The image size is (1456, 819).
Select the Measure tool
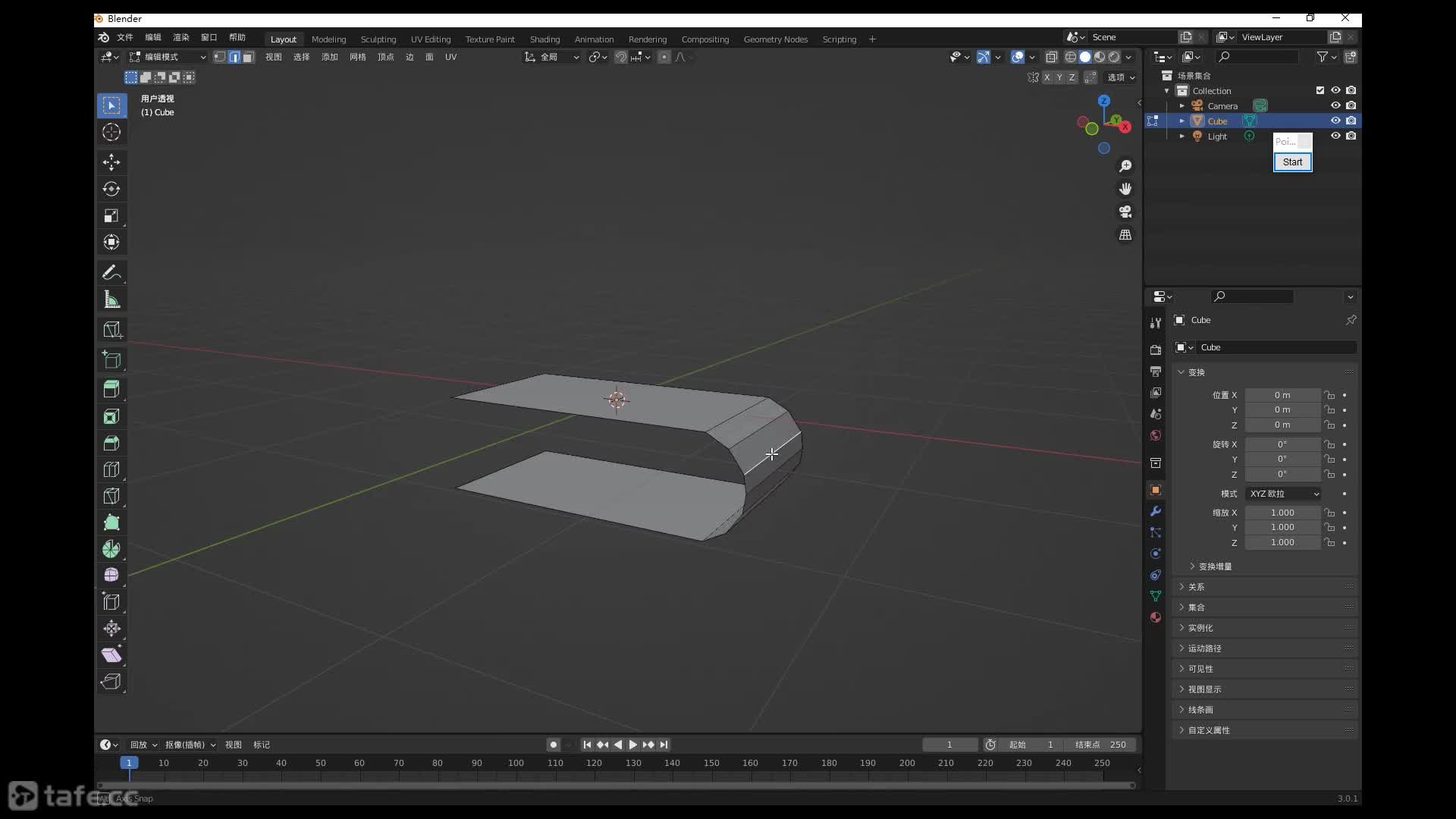pyautogui.click(x=111, y=300)
